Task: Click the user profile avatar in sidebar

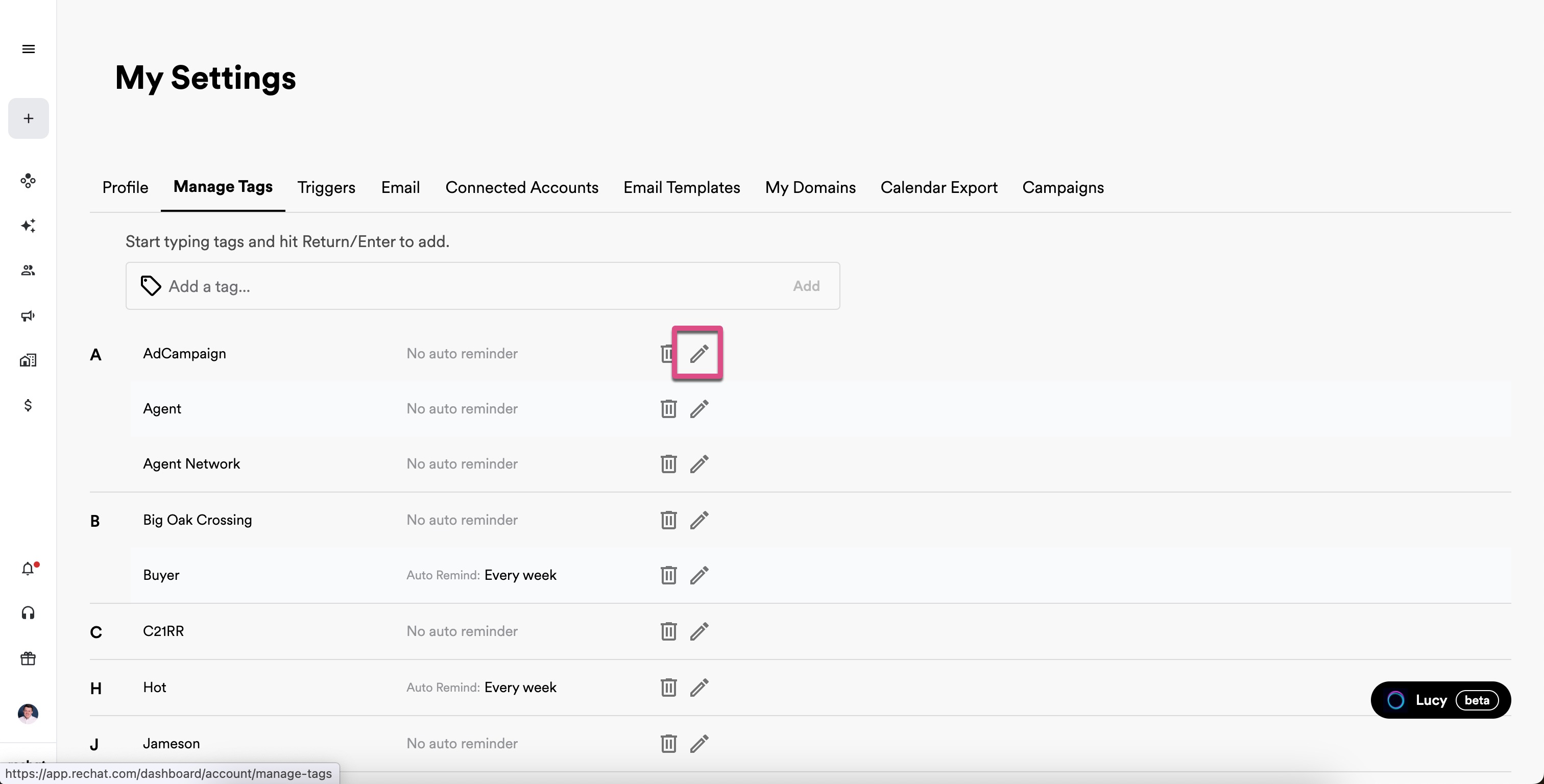Action: tap(28, 713)
